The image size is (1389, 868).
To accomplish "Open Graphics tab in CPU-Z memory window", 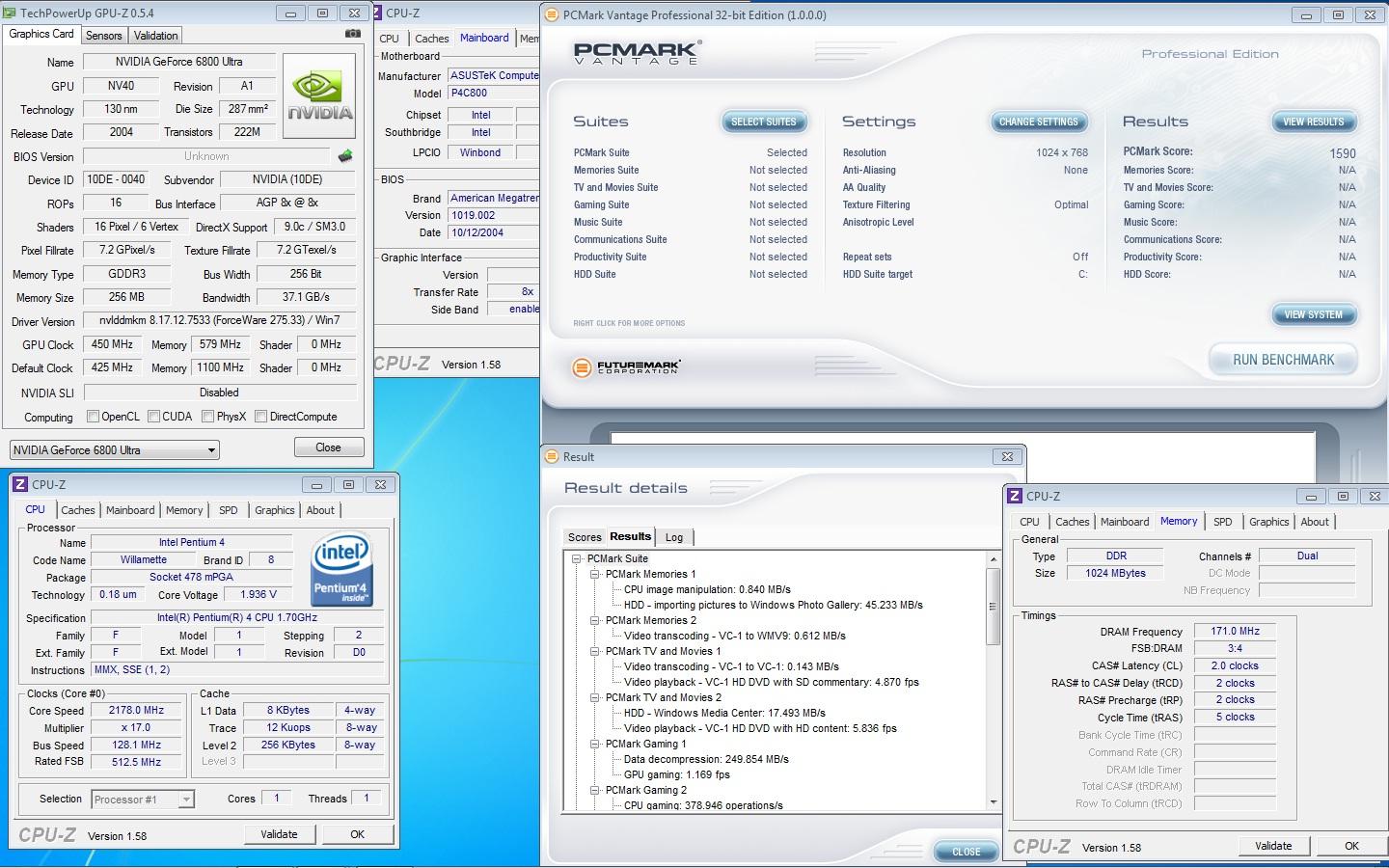I will pos(1268,522).
